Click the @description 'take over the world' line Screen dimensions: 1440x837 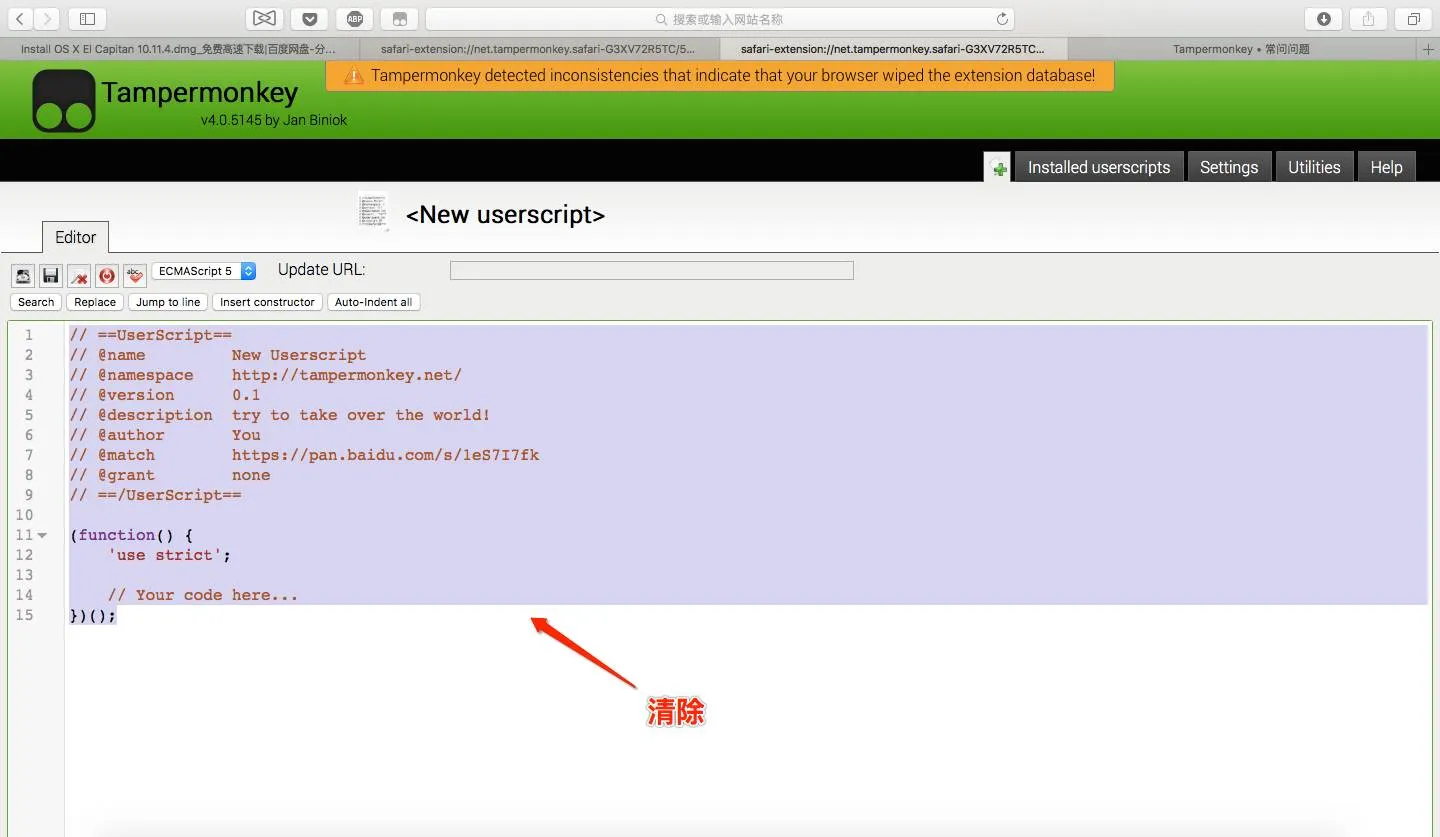pos(280,415)
